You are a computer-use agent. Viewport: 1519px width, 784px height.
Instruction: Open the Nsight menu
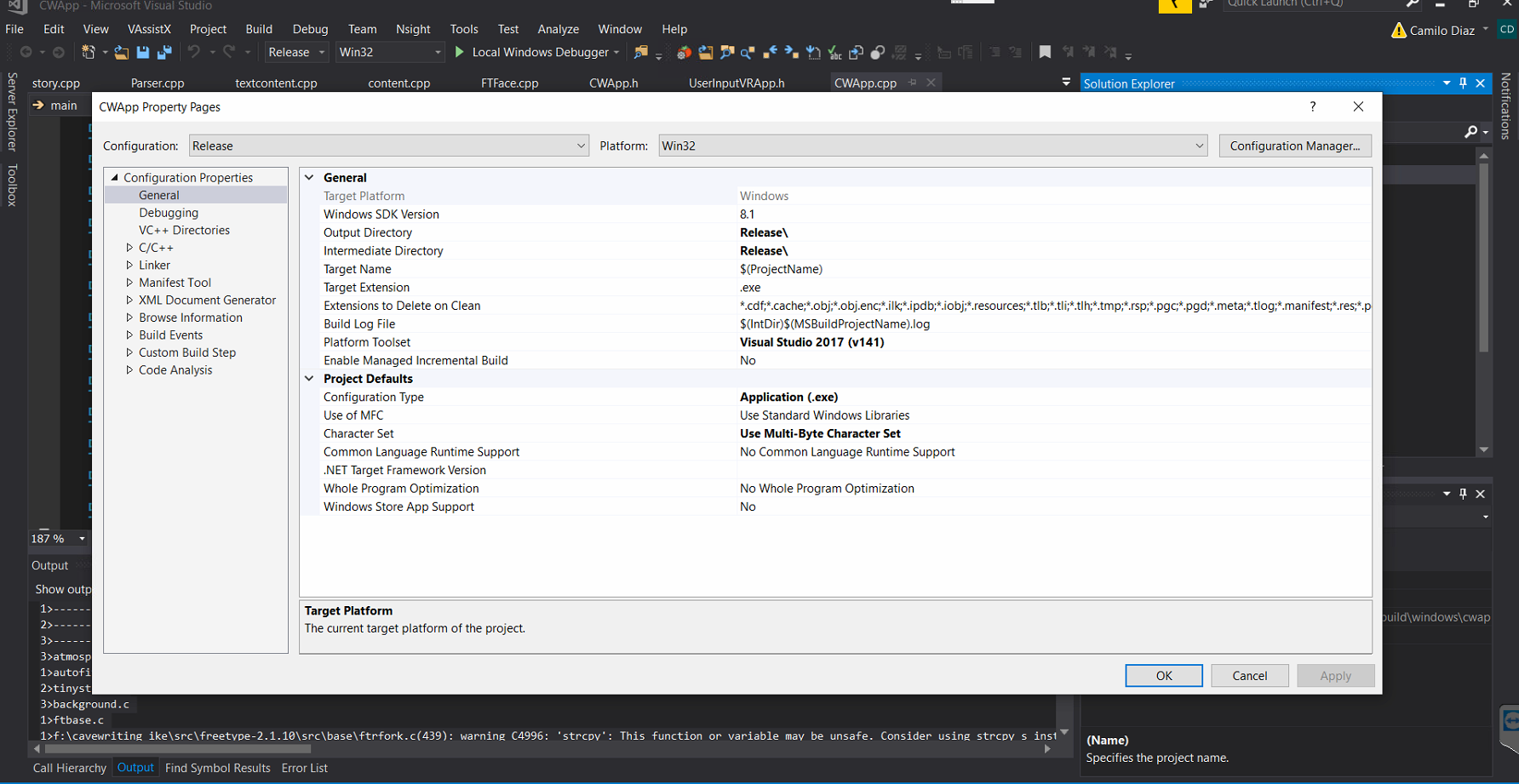[413, 29]
